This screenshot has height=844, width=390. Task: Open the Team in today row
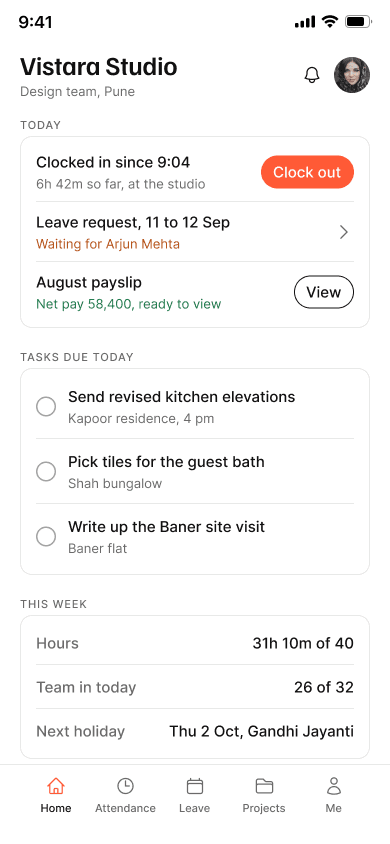(x=195, y=687)
